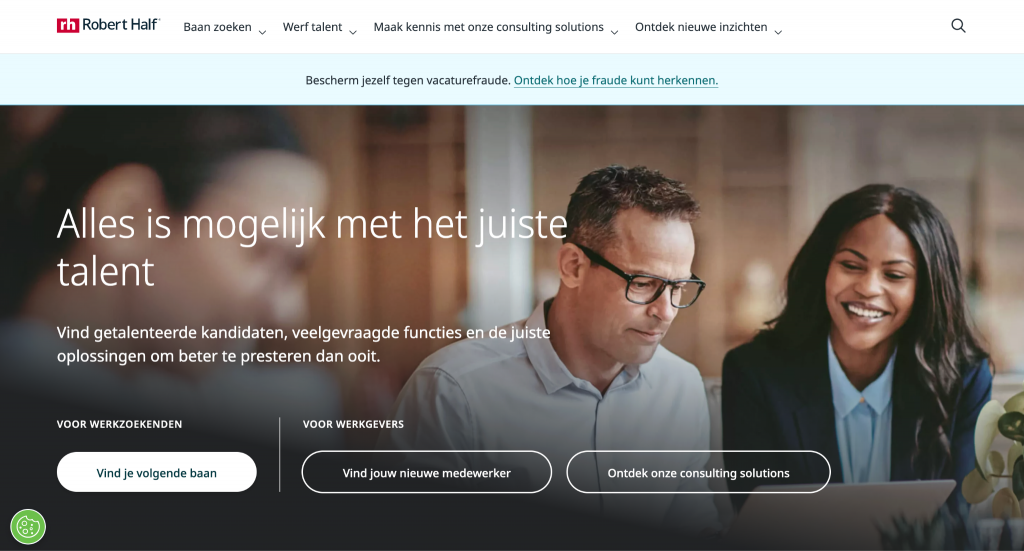Follow the fraude herkennen link

(616, 80)
